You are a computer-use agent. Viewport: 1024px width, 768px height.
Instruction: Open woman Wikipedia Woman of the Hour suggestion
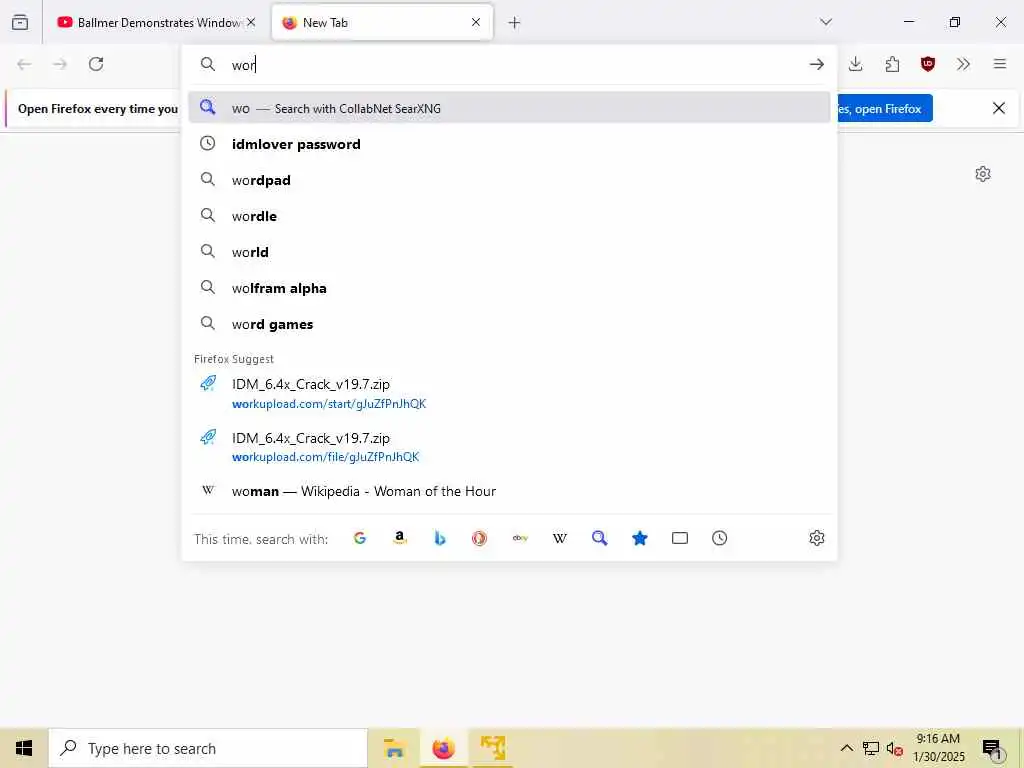coord(509,490)
